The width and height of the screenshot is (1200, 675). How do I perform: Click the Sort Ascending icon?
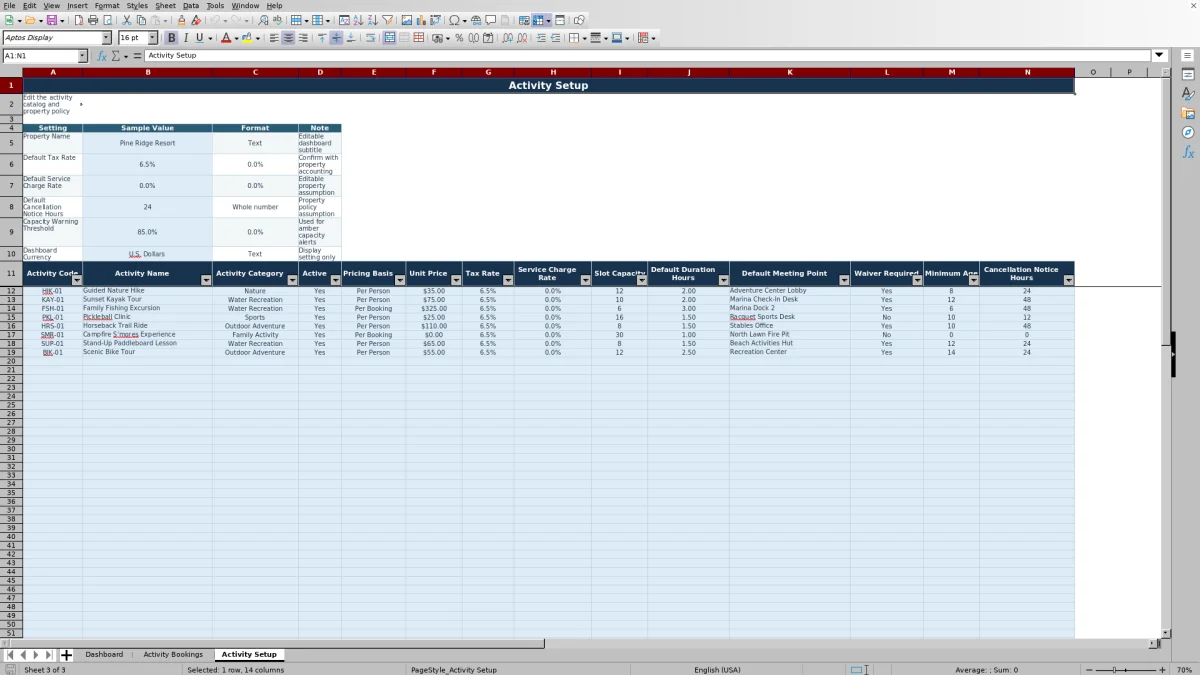point(358,20)
